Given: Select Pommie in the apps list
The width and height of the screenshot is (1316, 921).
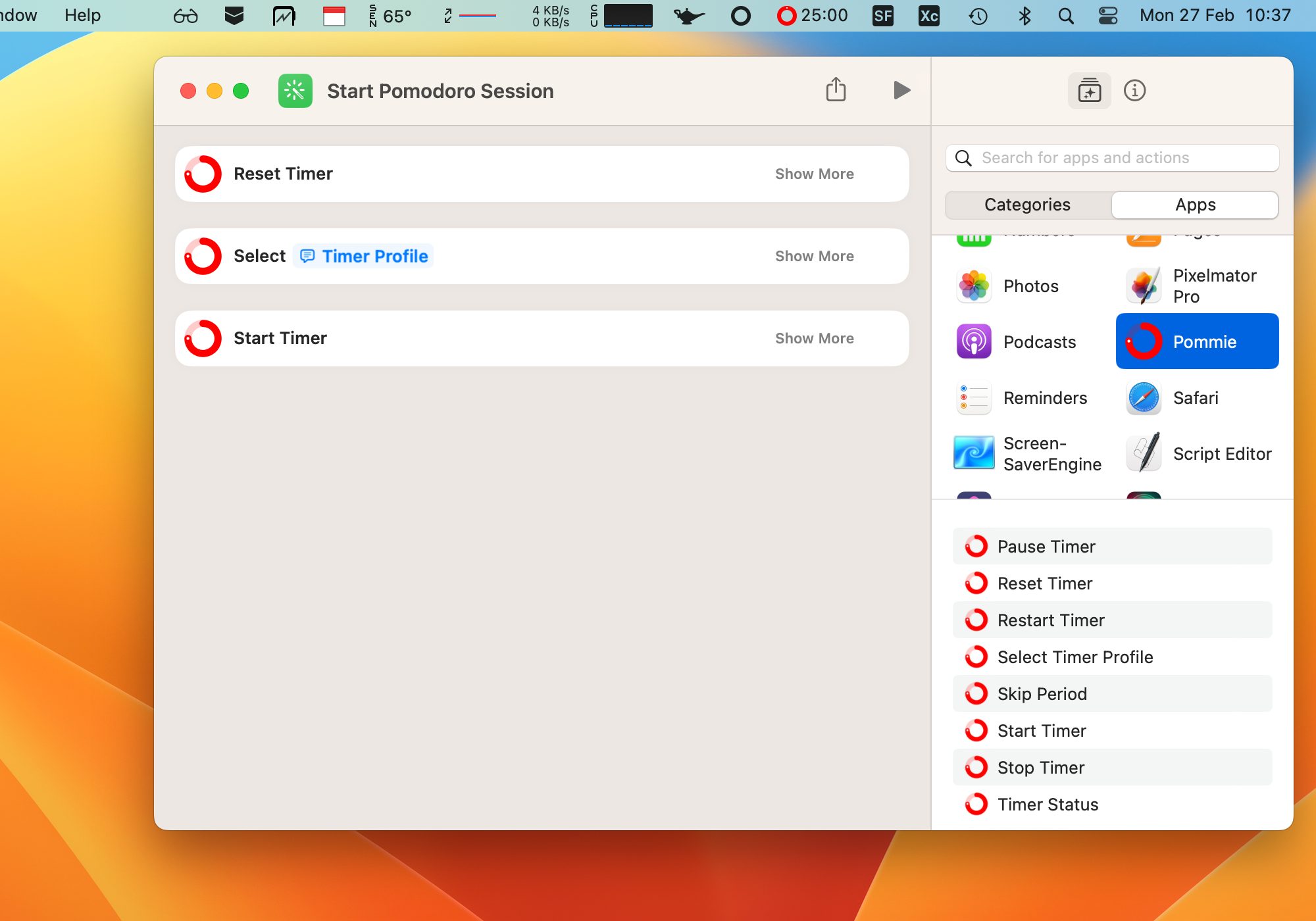Looking at the screenshot, I should [x=1197, y=341].
